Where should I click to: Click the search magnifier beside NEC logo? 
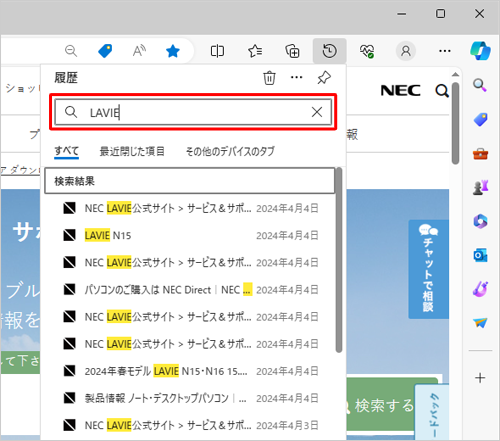(442, 90)
